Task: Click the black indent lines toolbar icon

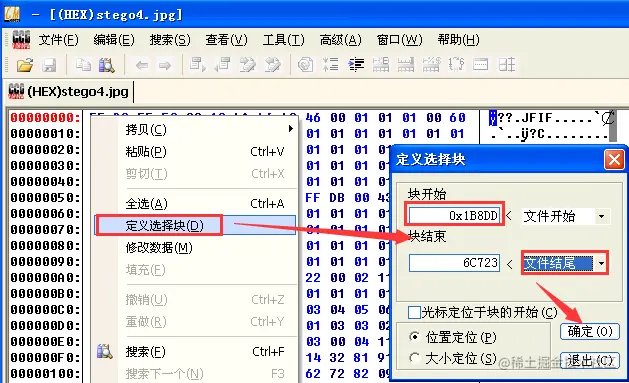Action: pyautogui.click(x=356, y=65)
